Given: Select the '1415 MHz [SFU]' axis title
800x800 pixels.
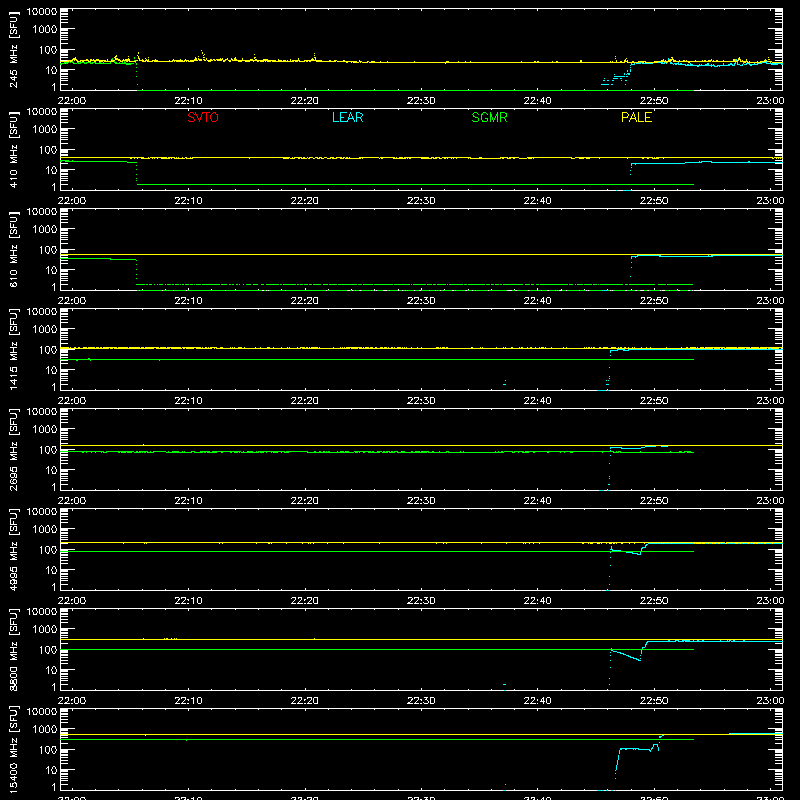Looking at the screenshot, I should [13, 350].
